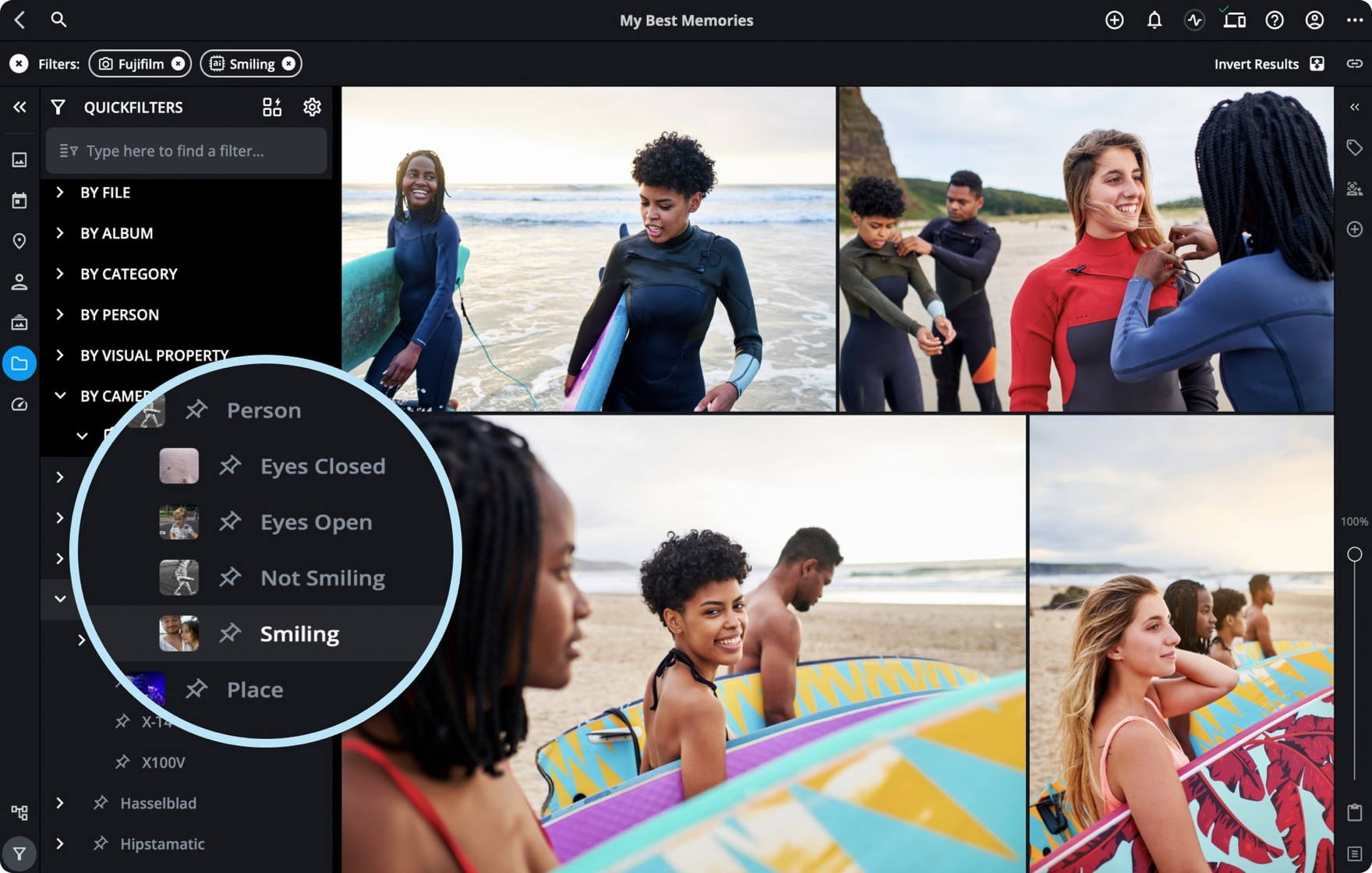The image size is (1372, 873).
Task: Select the Not Smiling filter
Action: [322, 578]
